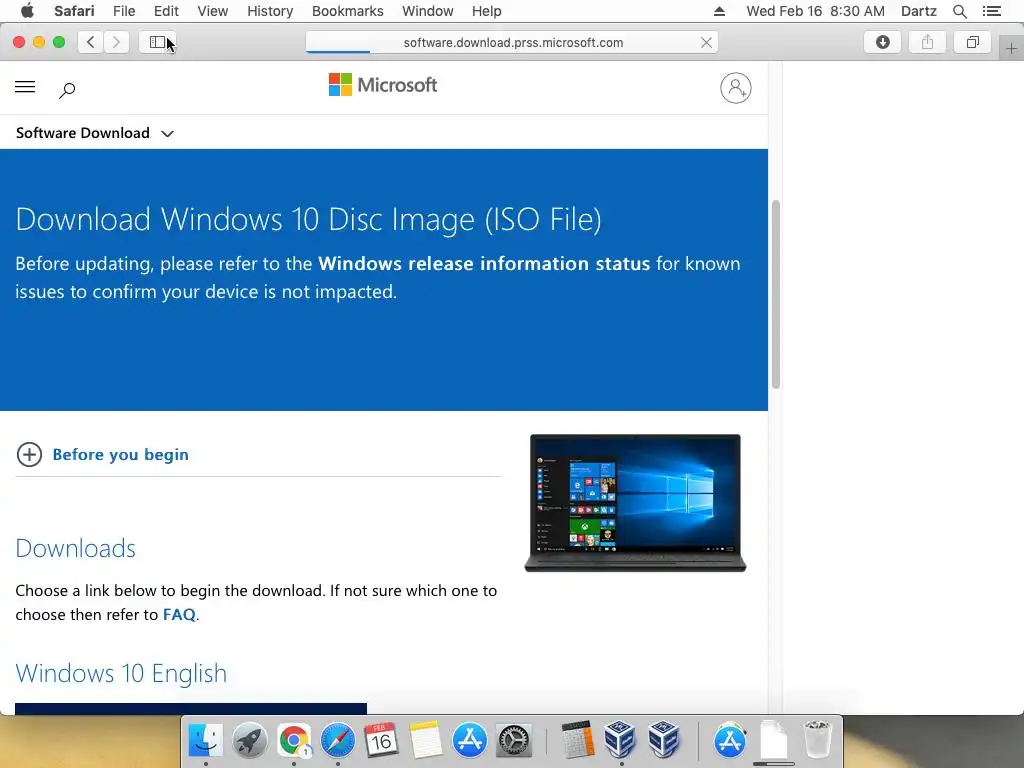1024x768 pixels.
Task: Expand the Before you begin section
Action: [103, 455]
